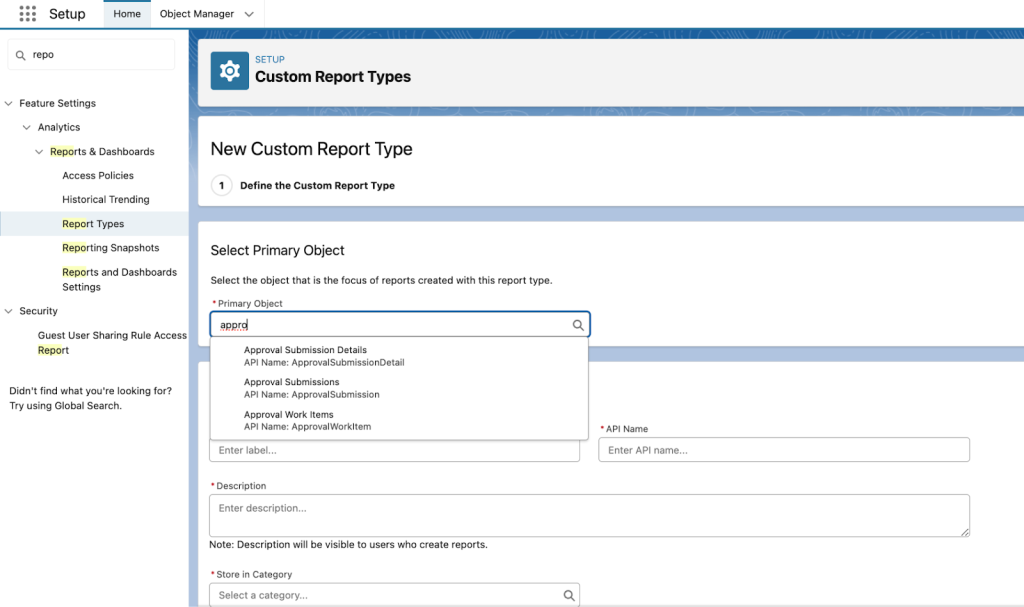Choose Approval Submission Details option
Image resolution: width=1024 pixels, height=607 pixels.
click(399, 356)
